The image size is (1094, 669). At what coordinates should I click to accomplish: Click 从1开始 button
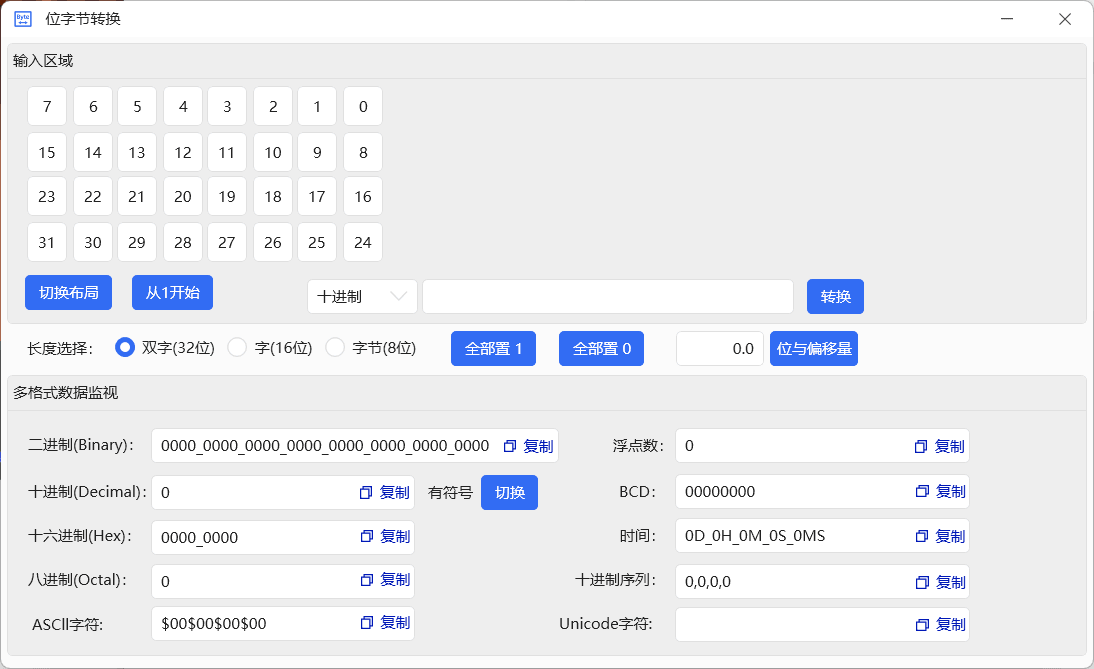click(172, 292)
